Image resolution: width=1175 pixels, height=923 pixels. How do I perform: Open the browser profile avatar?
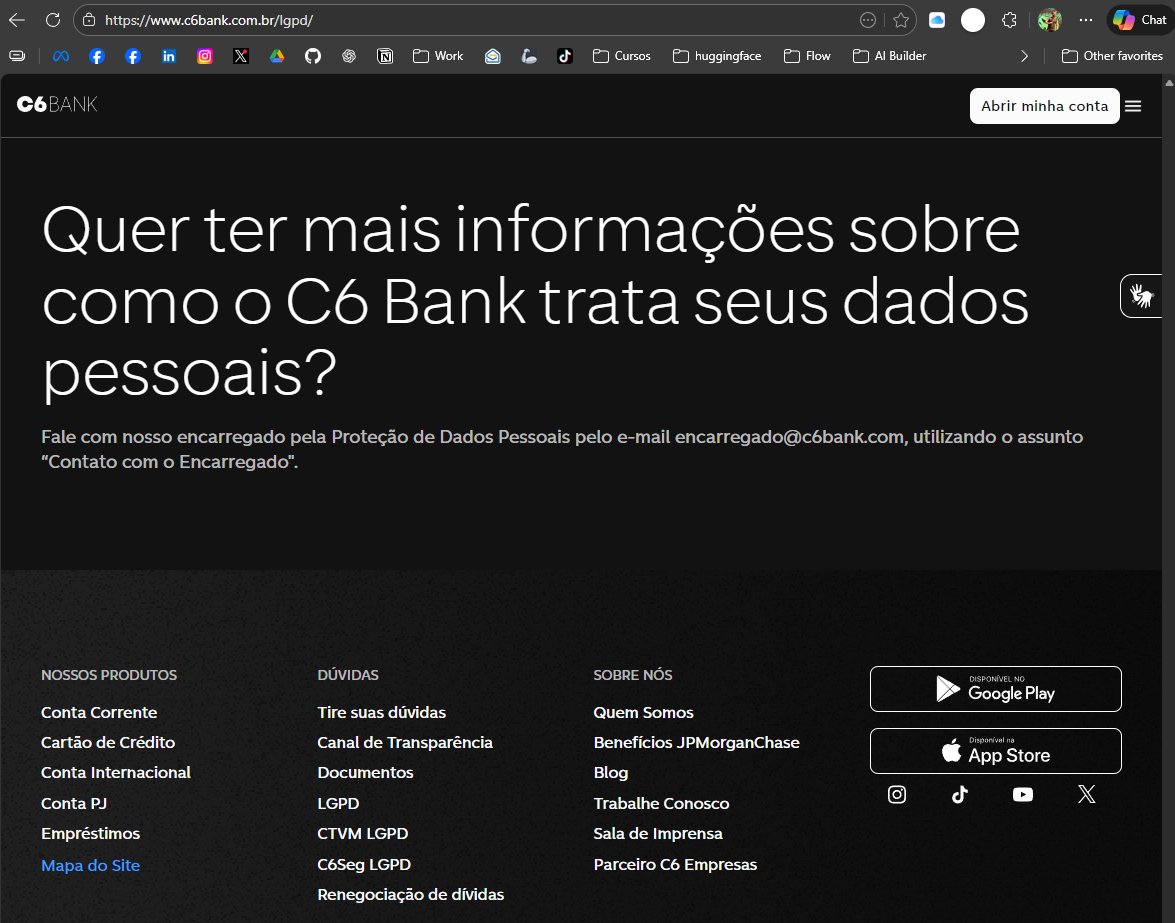click(x=1049, y=20)
